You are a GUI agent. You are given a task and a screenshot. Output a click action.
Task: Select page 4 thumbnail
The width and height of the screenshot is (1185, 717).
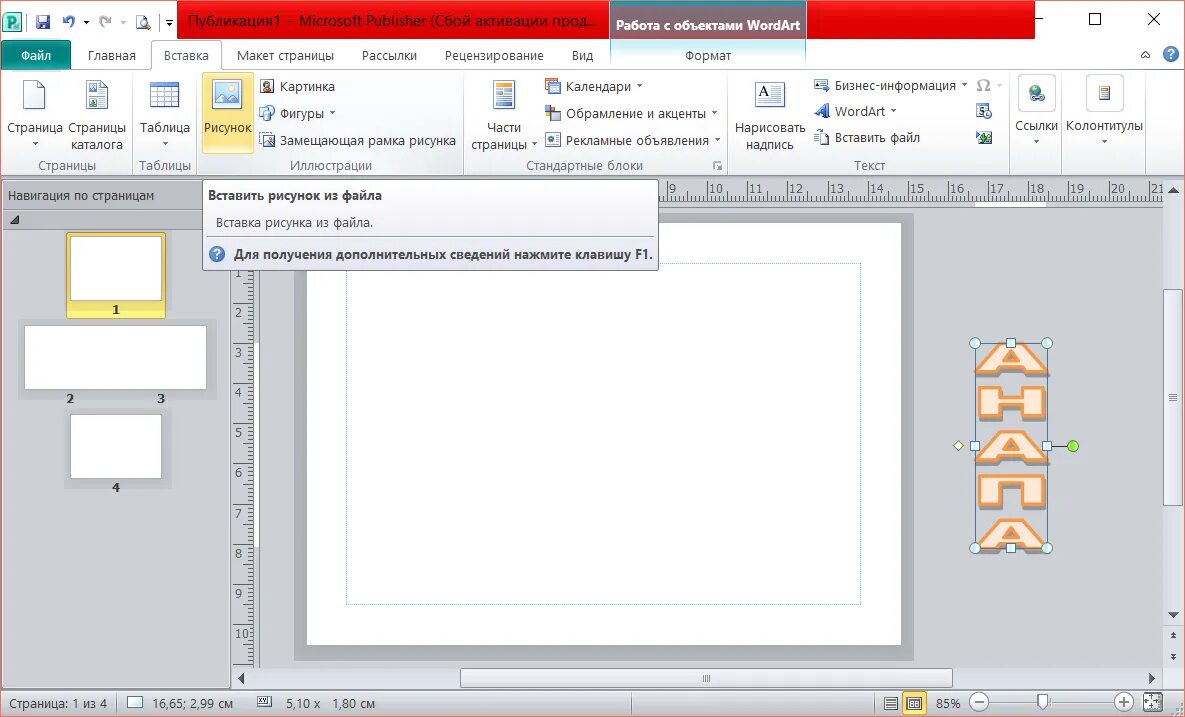point(116,446)
